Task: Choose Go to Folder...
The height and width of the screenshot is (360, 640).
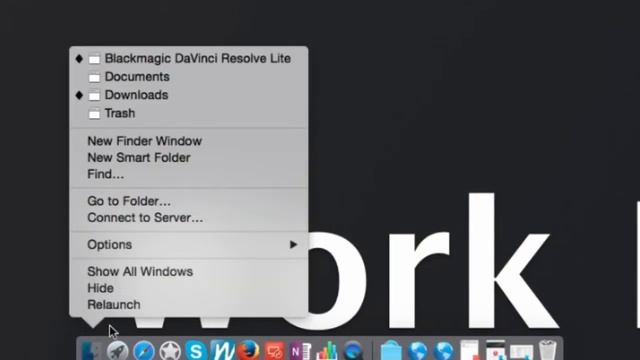Action: click(189, 201)
